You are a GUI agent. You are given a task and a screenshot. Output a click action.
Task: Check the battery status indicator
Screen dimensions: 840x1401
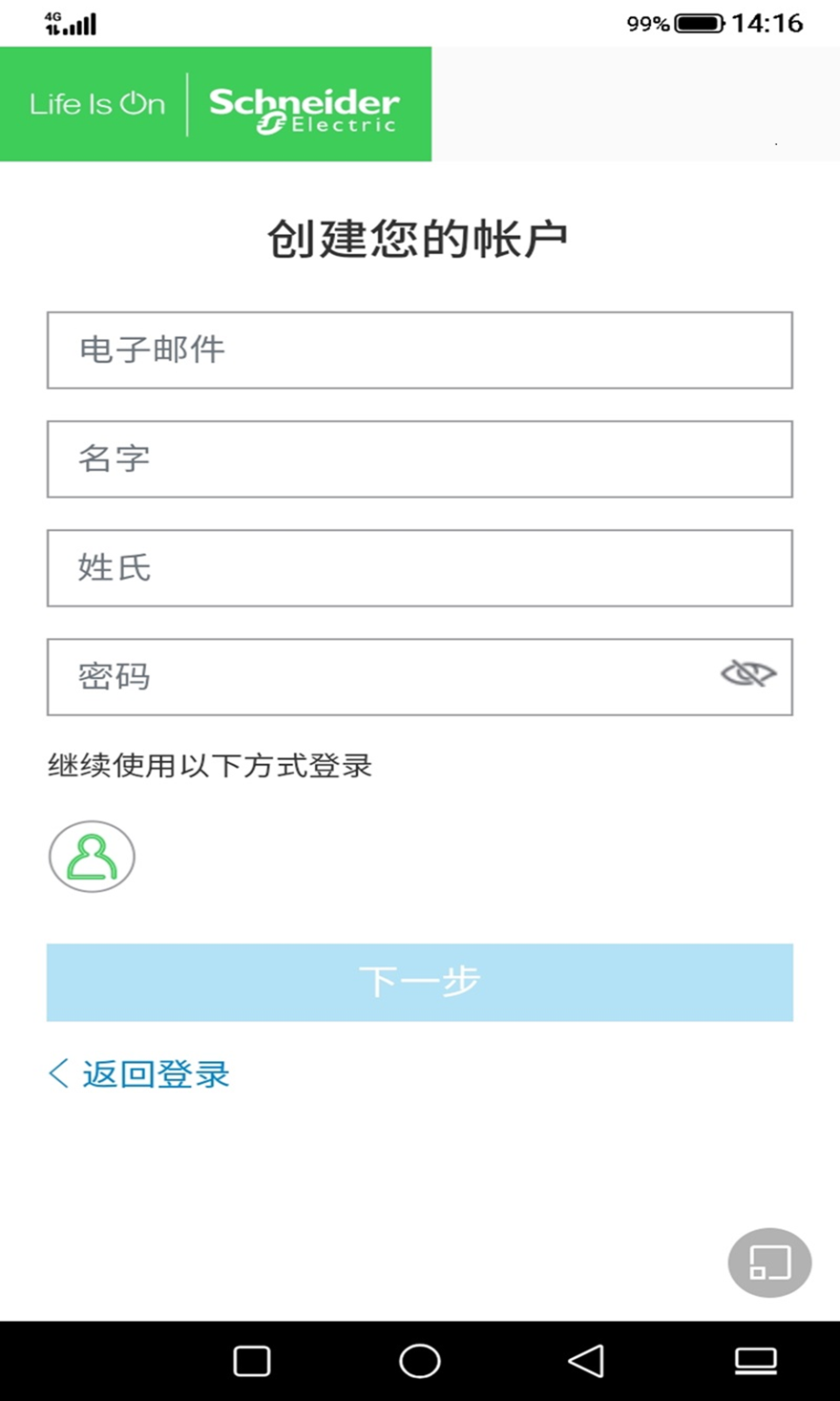tap(698, 24)
